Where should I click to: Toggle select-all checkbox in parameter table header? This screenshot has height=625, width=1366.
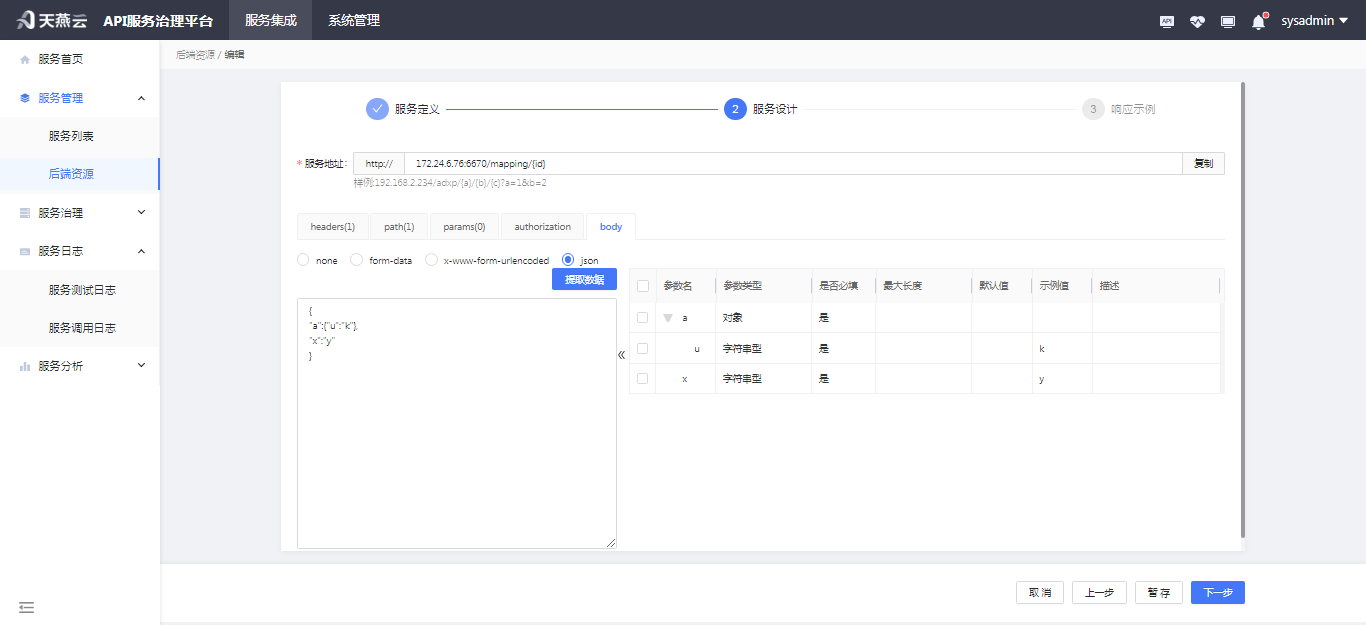pos(643,286)
